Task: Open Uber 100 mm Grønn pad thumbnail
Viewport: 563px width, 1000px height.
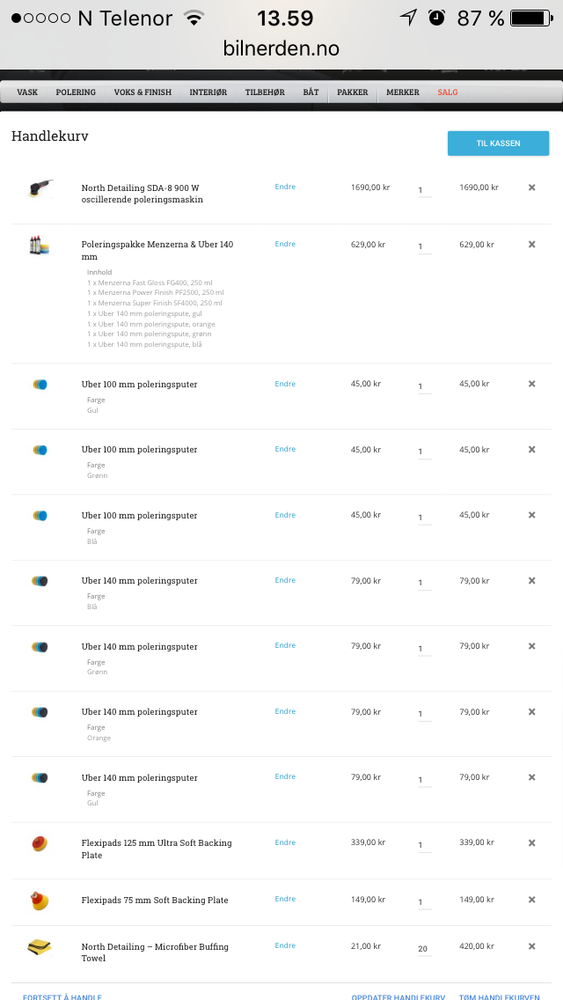Action: pos(40,450)
